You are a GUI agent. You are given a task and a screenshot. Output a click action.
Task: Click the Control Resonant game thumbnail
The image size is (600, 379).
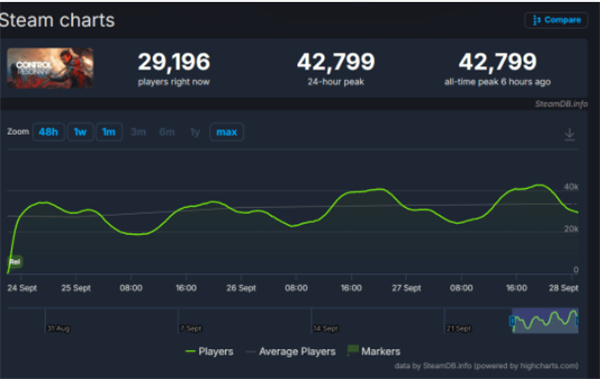50,68
